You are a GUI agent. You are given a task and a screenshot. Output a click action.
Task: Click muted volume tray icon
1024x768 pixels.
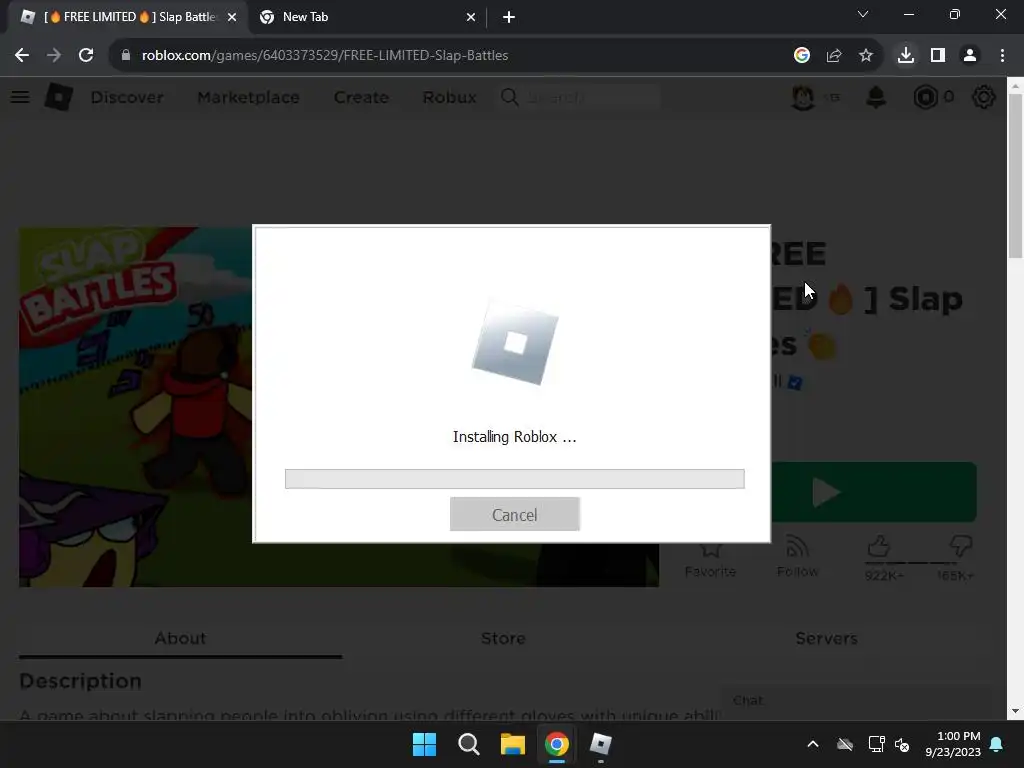point(903,744)
